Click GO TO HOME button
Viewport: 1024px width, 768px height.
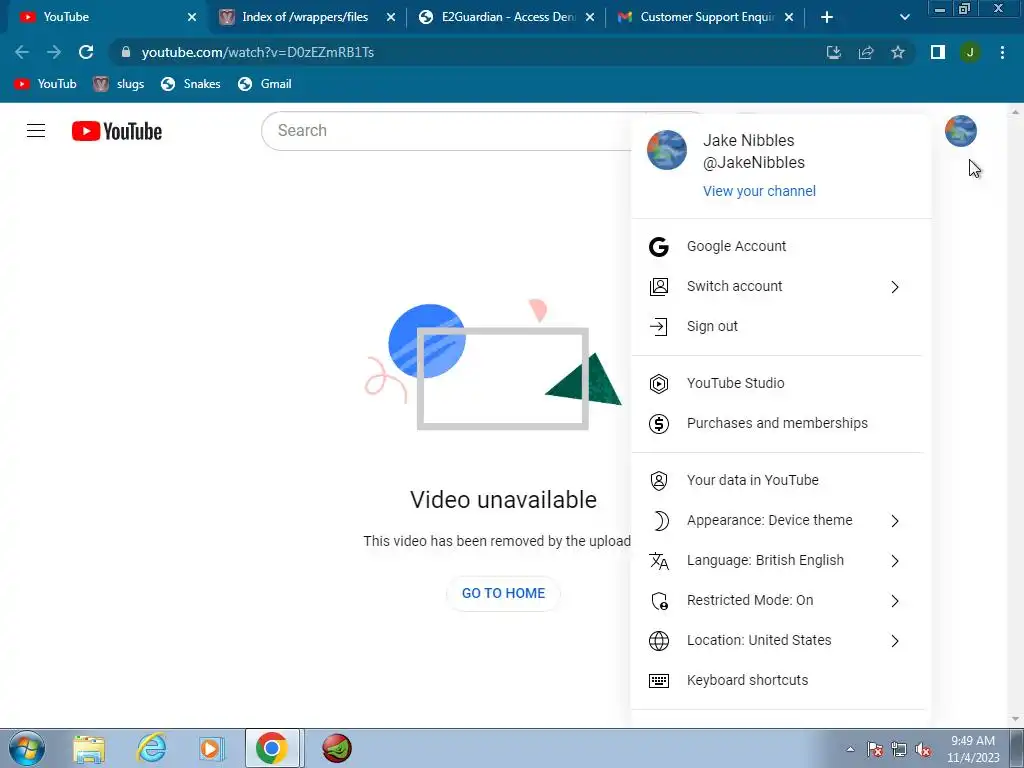503,594
